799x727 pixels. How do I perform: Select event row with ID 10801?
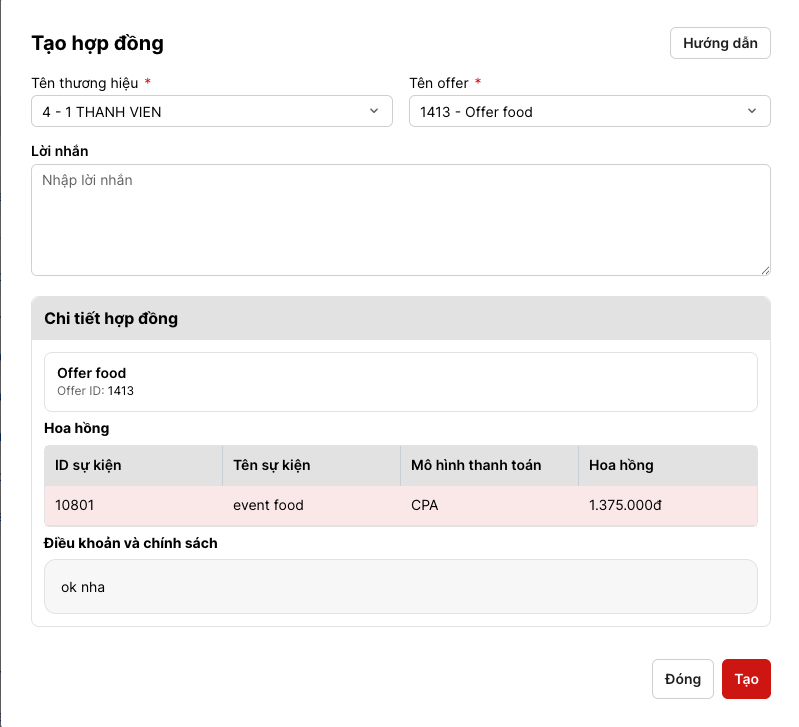[x=401, y=505]
